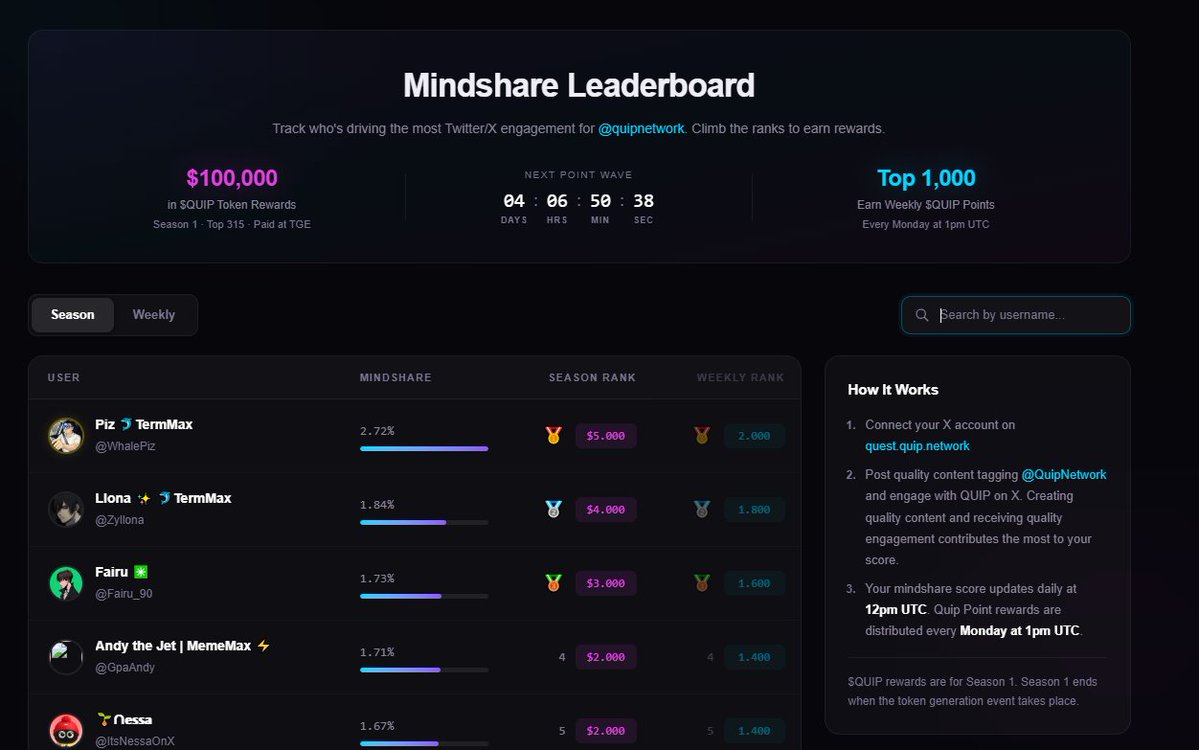The width and height of the screenshot is (1199, 750).
Task: Click the @ItsNessaOnX handle
Action: coord(135,741)
